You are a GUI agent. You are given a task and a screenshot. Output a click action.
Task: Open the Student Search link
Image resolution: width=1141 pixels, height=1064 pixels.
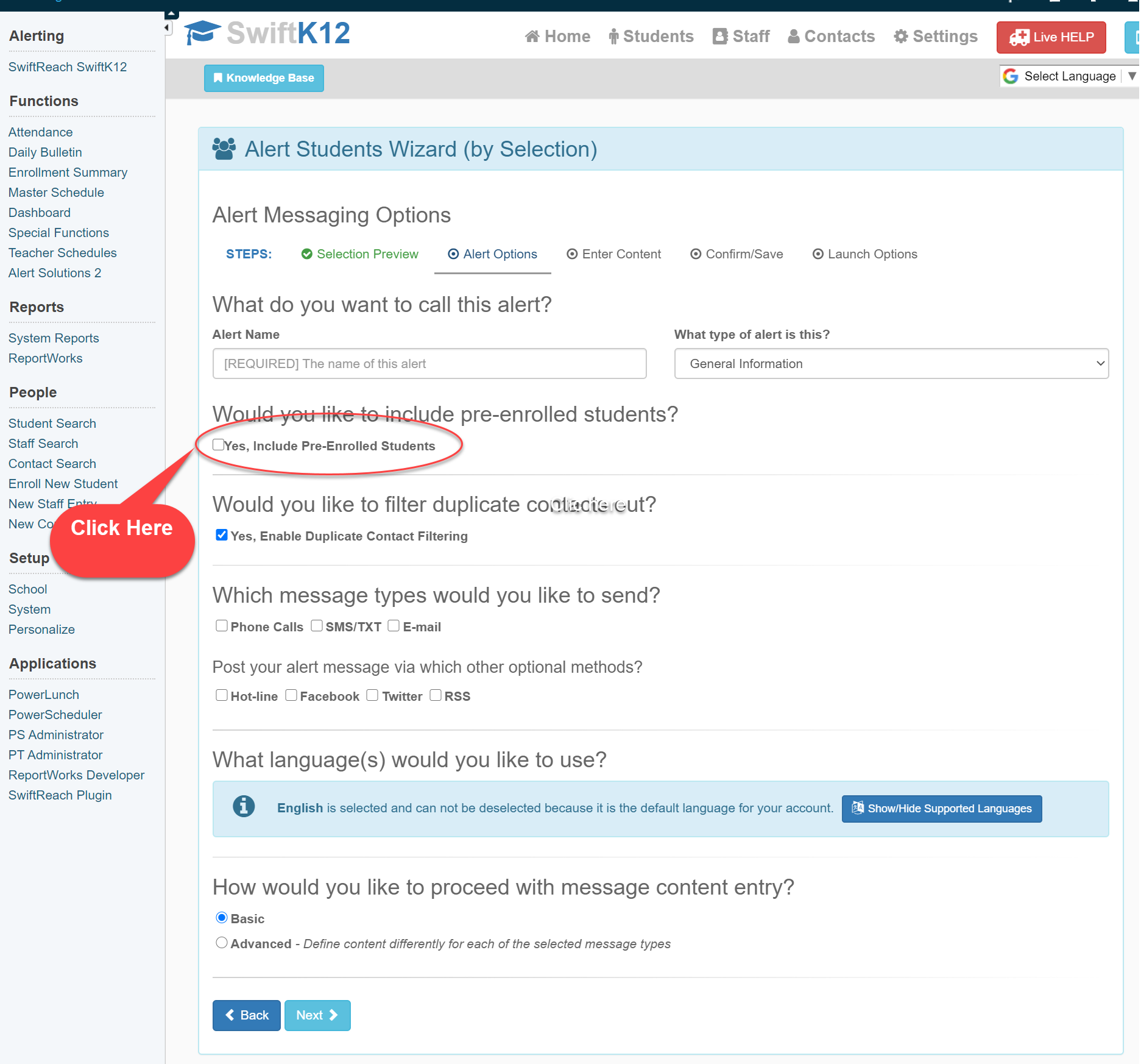click(52, 424)
